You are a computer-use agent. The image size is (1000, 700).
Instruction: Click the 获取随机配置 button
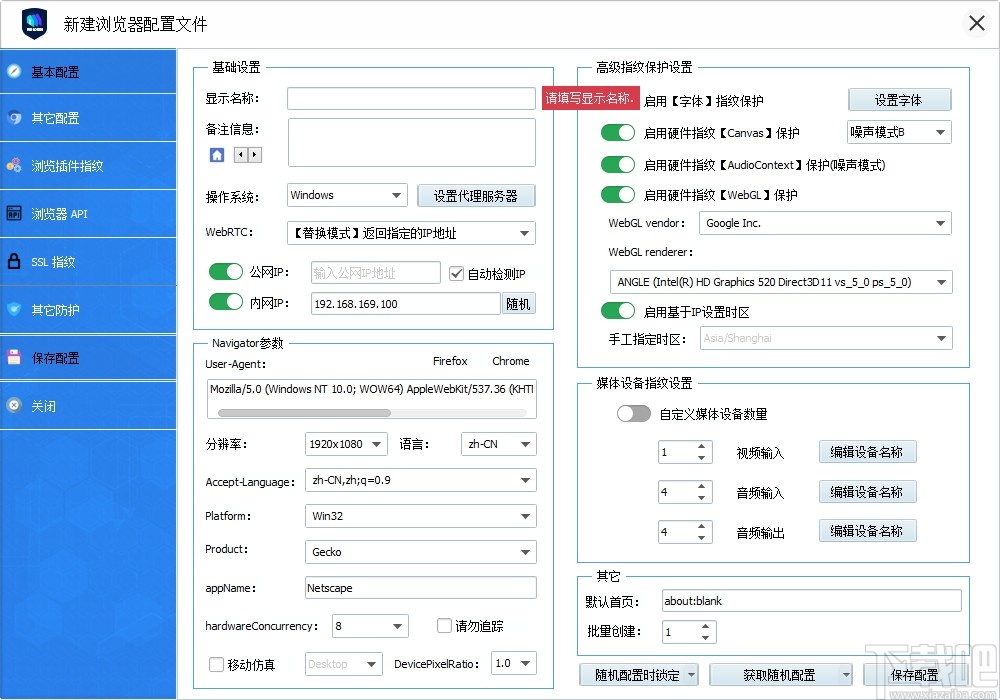(782, 675)
